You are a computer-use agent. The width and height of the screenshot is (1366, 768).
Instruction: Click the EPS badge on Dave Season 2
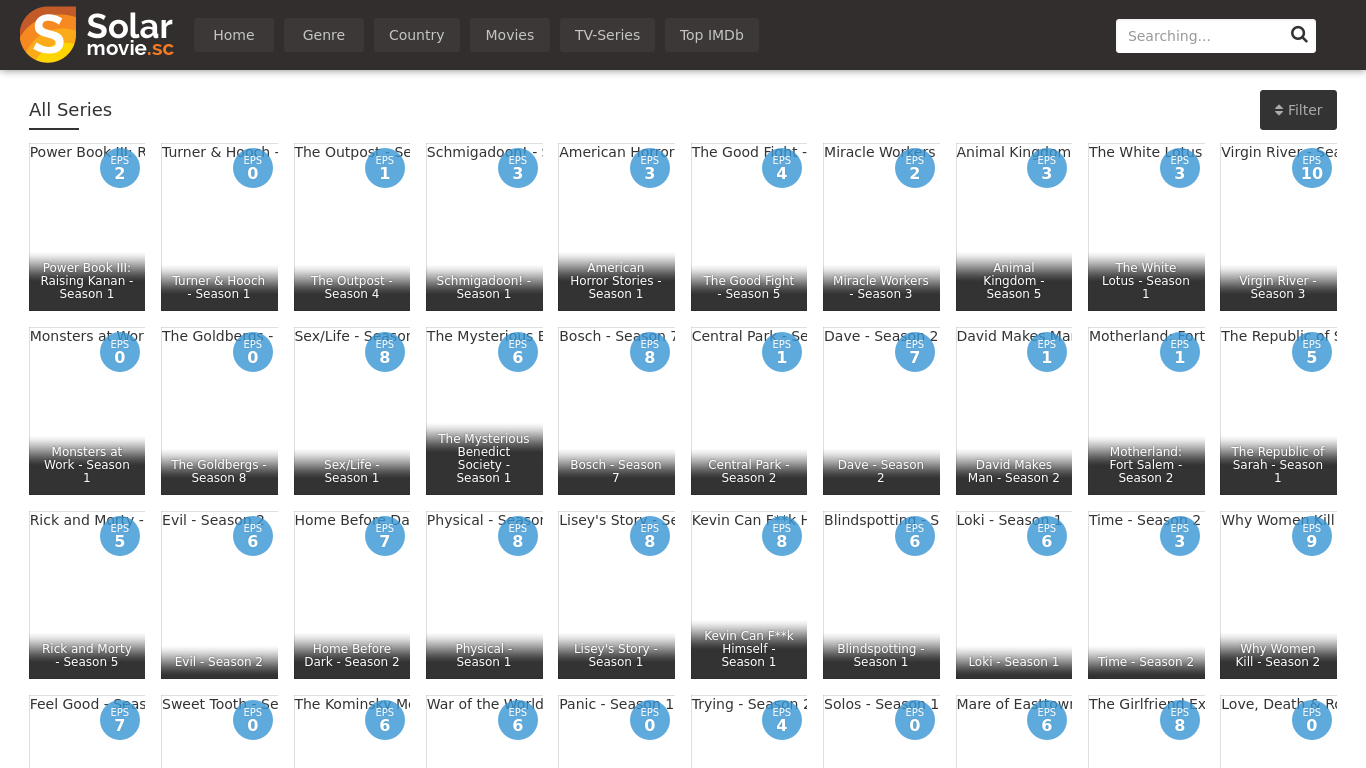click(914, 352)
